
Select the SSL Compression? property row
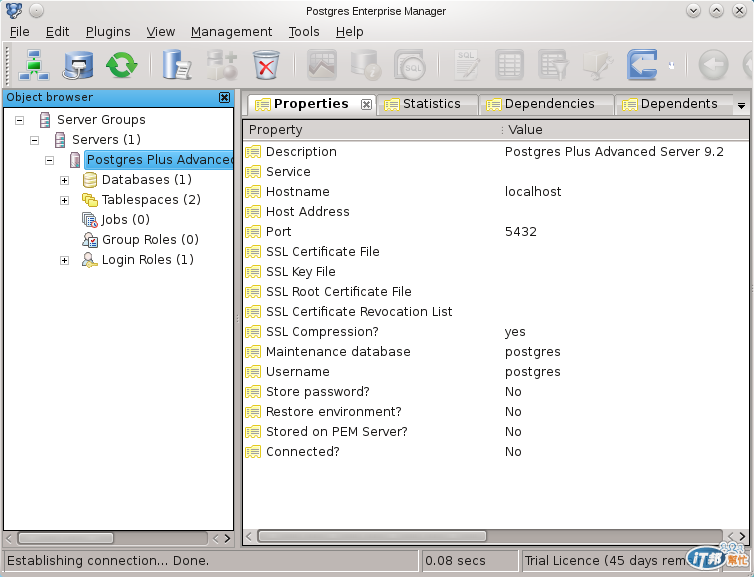pyautogui.click(x=495, y=332)
